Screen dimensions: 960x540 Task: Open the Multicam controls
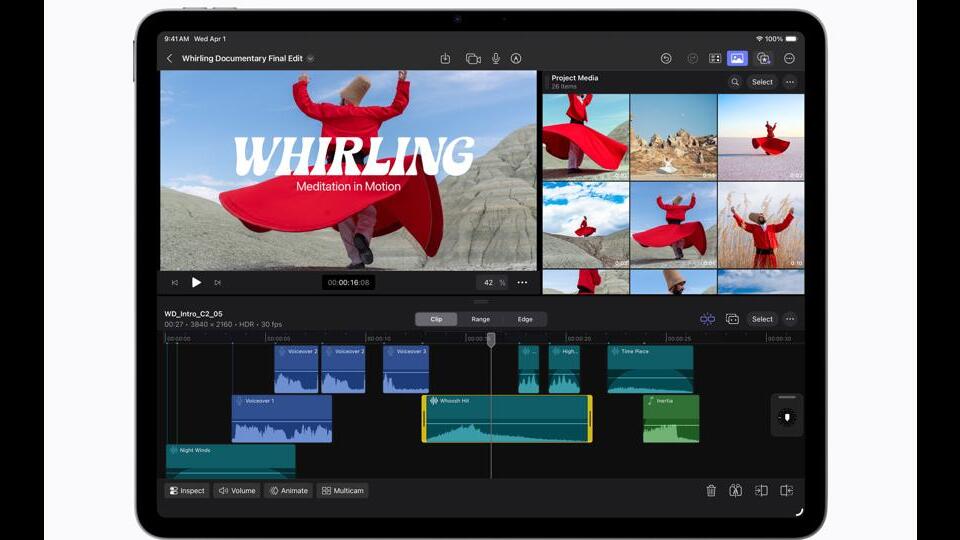click(342, 490)
